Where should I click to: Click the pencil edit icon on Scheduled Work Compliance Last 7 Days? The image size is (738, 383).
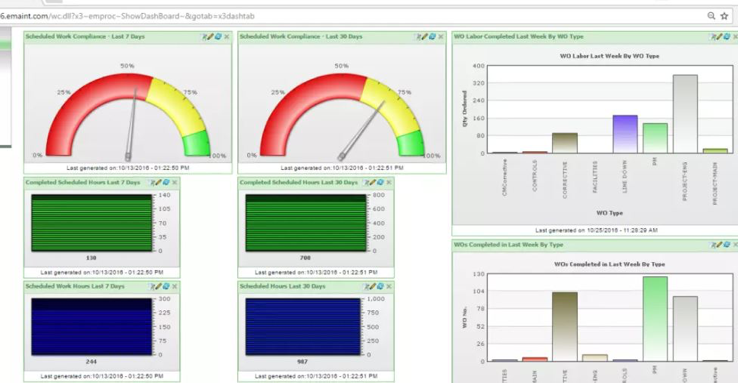point(211,37)
